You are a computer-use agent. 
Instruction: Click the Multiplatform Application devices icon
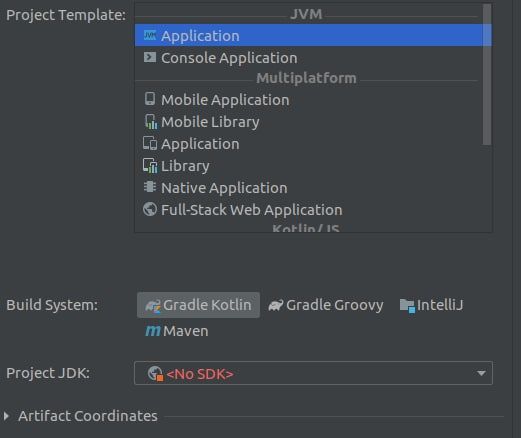click(150, 143)
